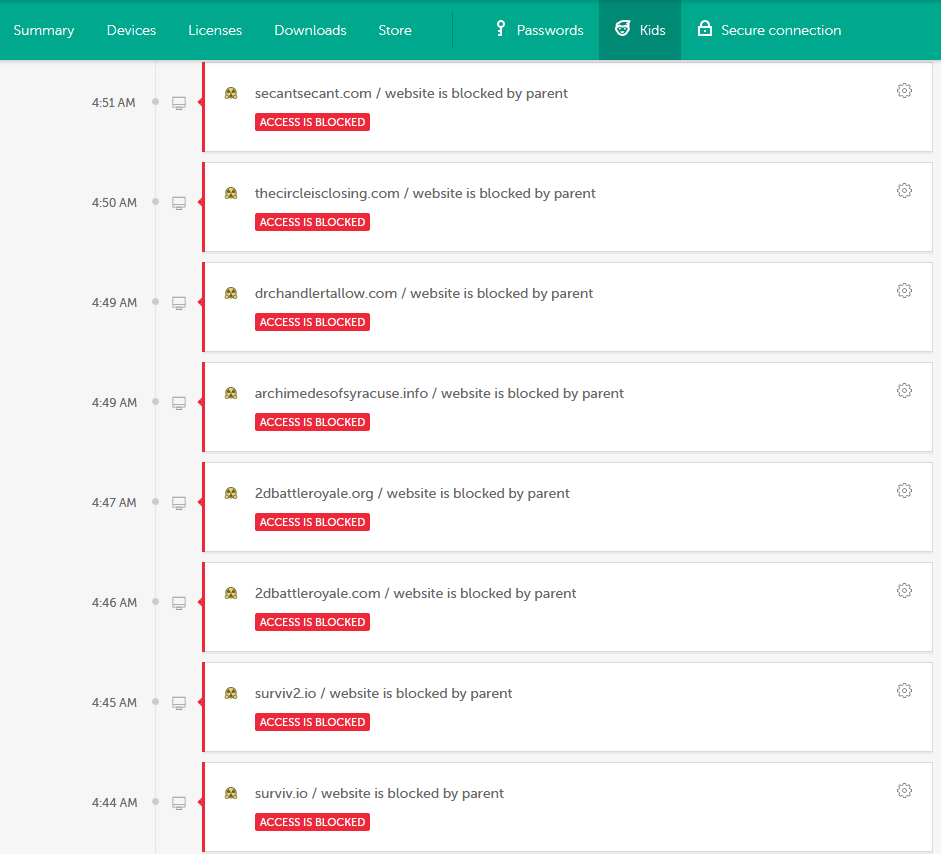Click category icon next to 2dbattleroyale.com
941x854 pixels.
231,594
